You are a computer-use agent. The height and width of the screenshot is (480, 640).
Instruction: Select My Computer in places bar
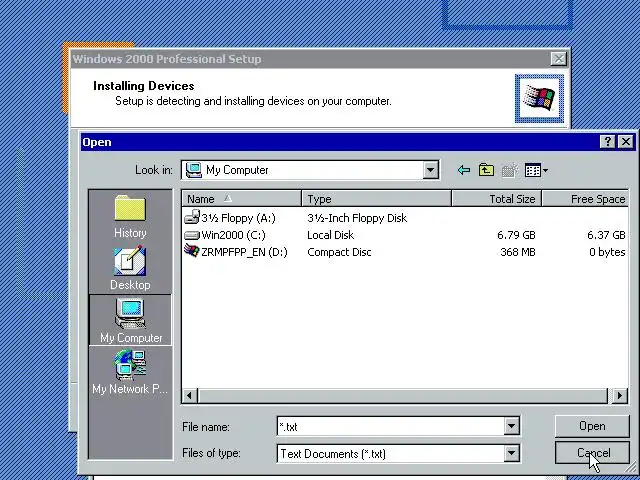click(130, 320)
